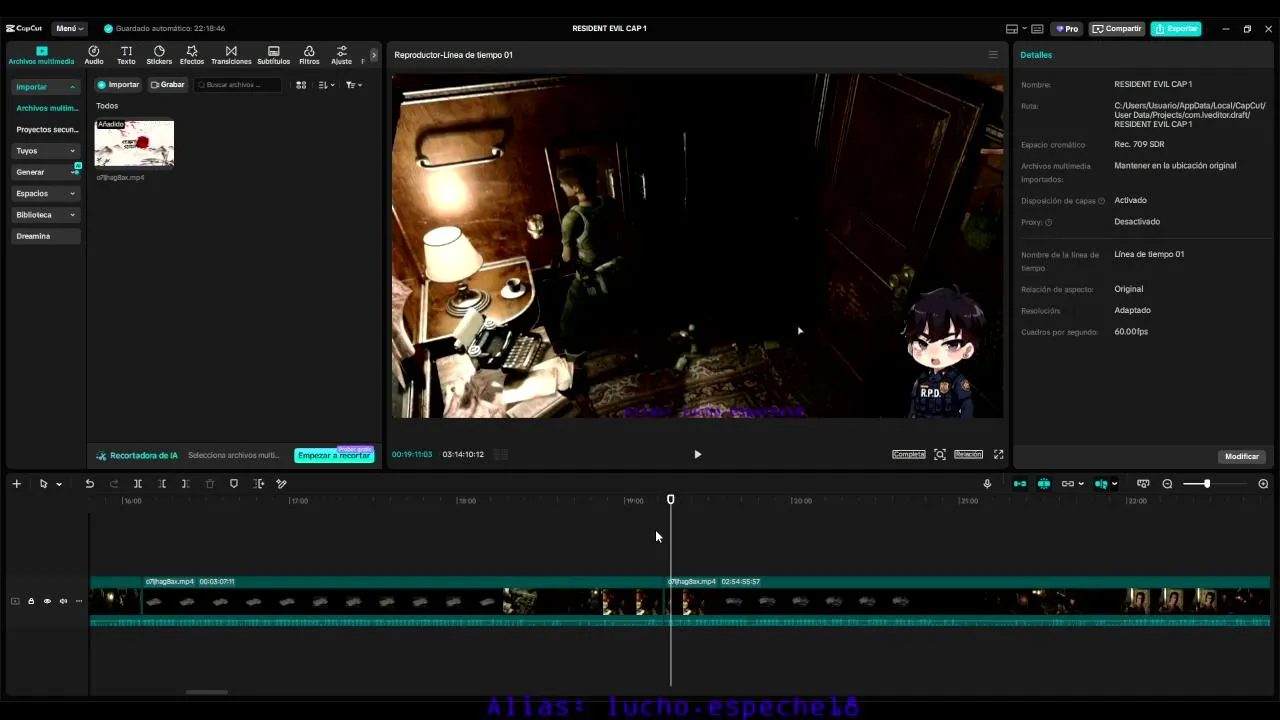The height and width of the screenshot is (720, 1280).
Task: Switch media view to grid layout
Action: pyautogui.click(x=301, y=85)
